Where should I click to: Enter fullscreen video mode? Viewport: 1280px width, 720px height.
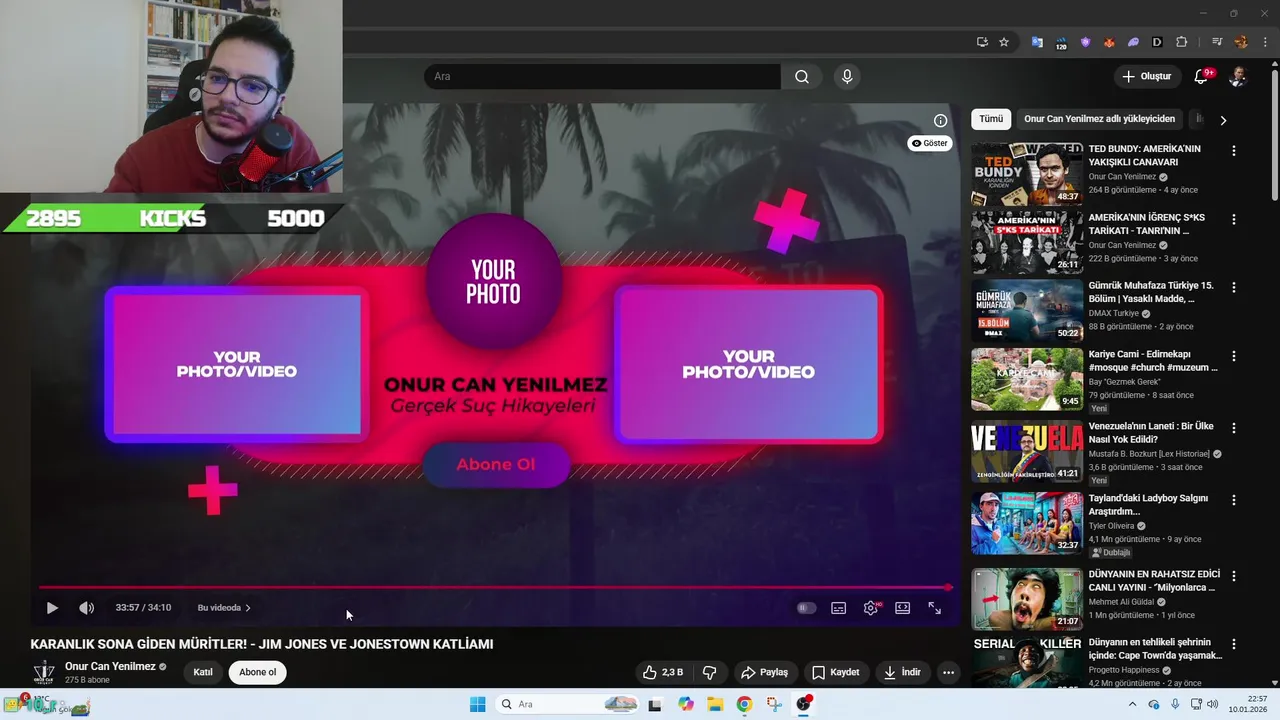[934, 608]
